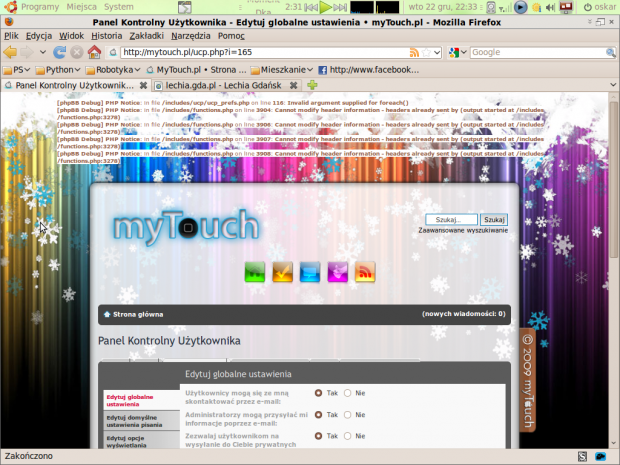The image size is (620, 465).
Task: Open the facebook.com bookmark in toolbar
Action: (369, 70)
